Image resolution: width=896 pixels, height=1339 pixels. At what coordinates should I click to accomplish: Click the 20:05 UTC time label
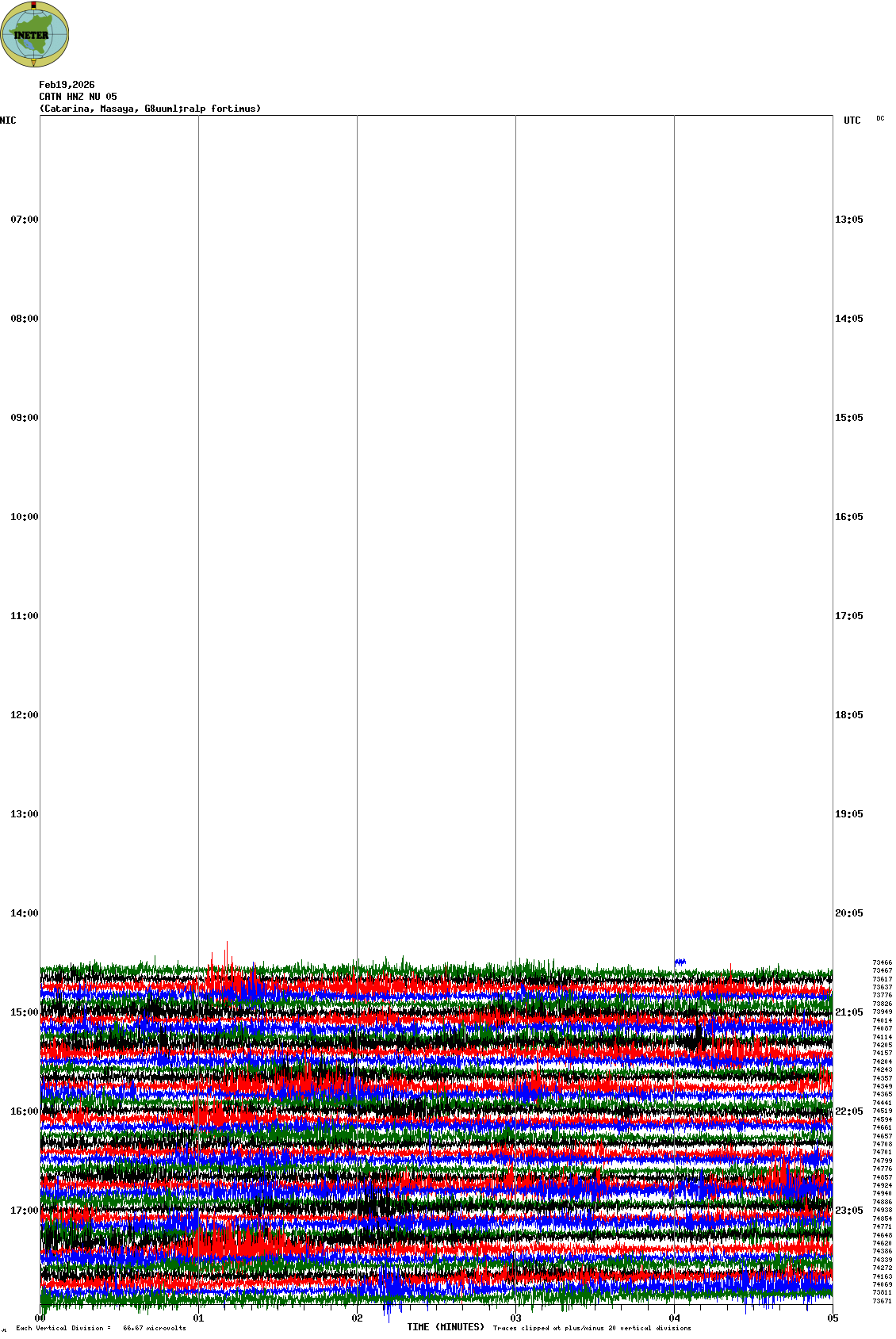(x=848, y=913)
